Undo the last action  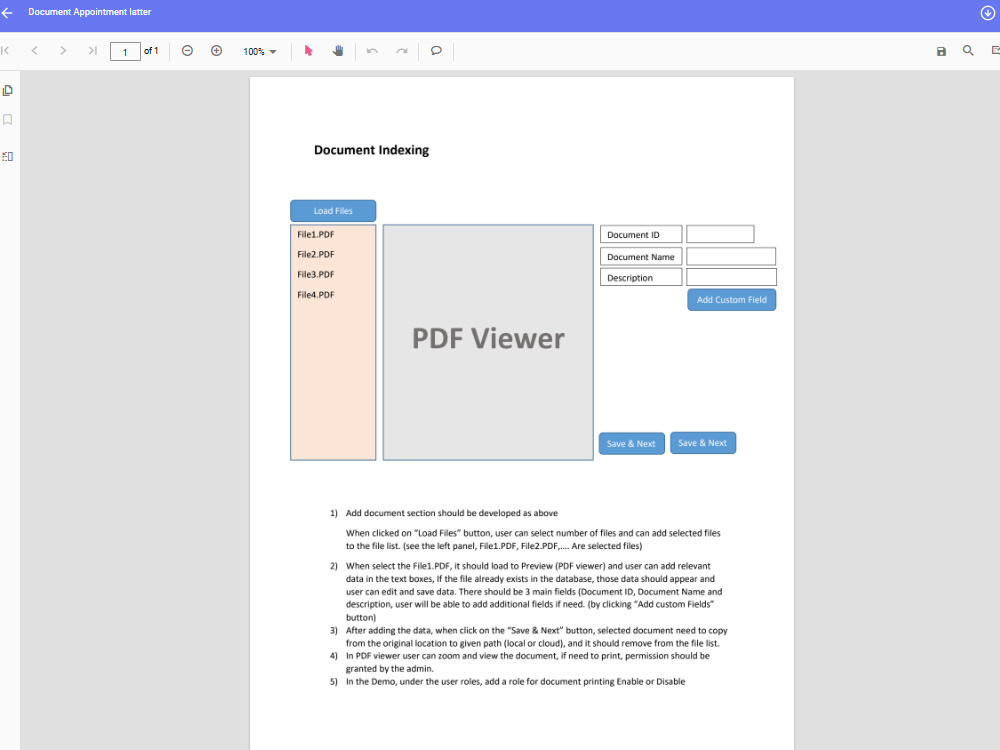[x=372, y=50]
